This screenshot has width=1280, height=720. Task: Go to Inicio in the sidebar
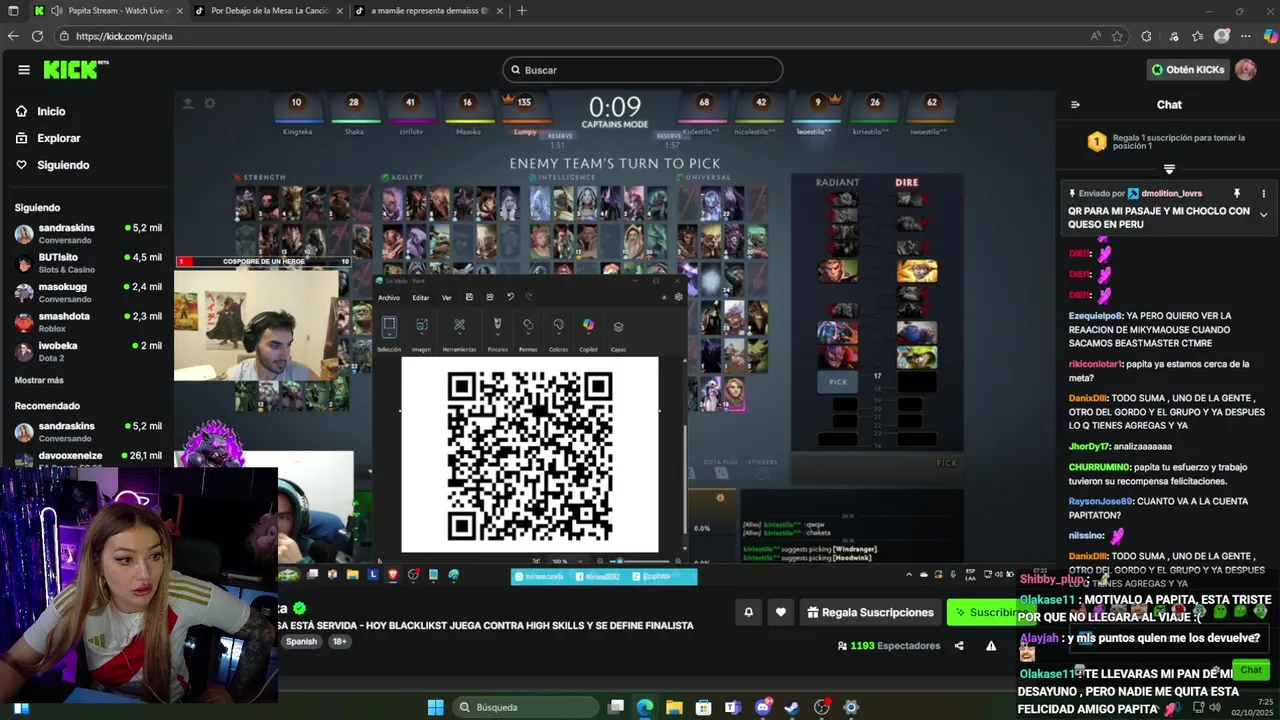[51, 111]
